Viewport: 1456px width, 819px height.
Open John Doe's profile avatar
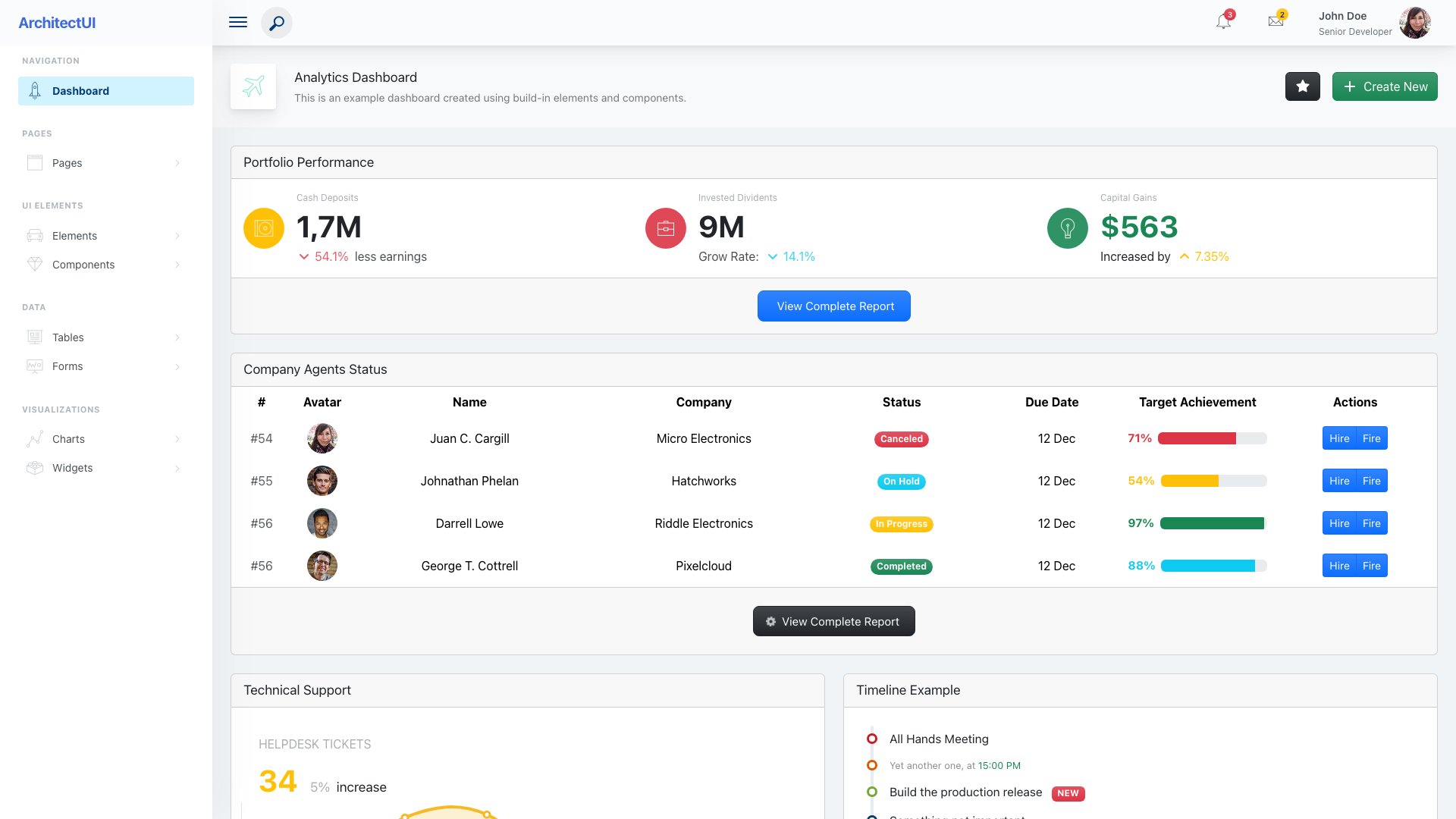(1414, 22)
